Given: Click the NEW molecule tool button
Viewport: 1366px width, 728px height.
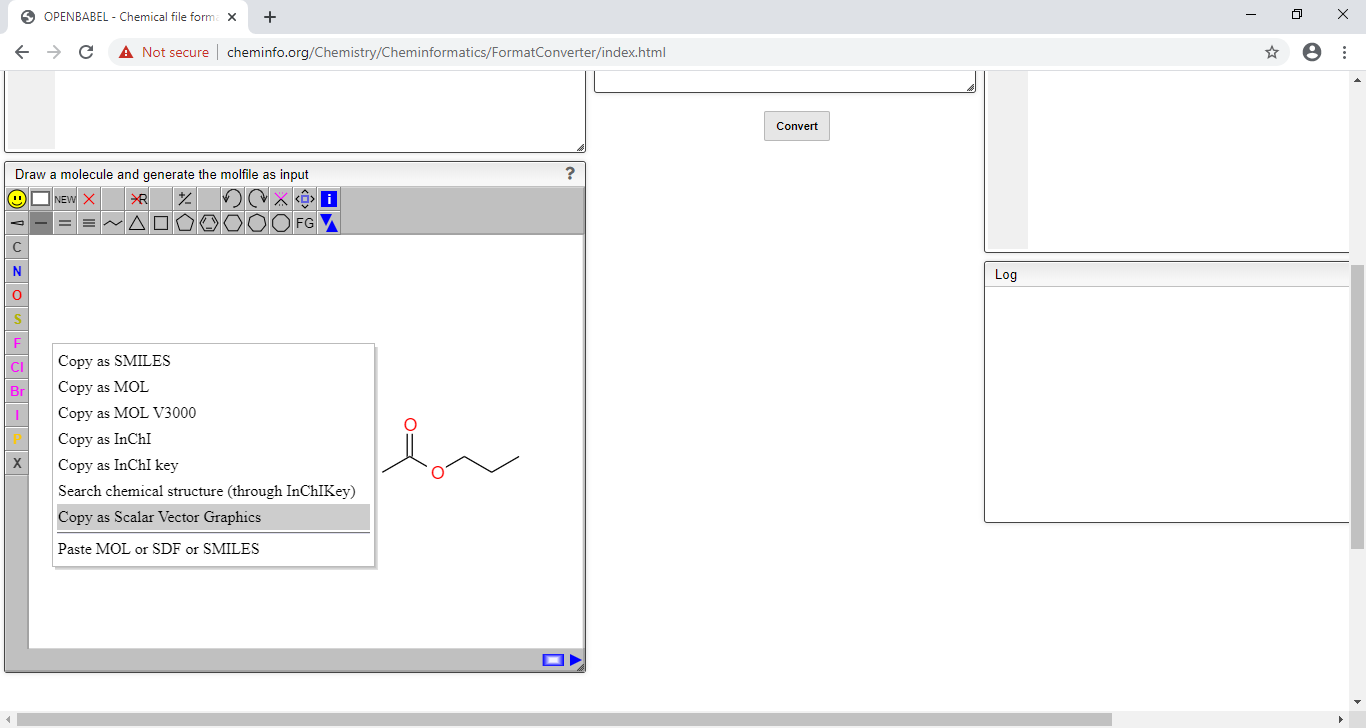Looking at the screenshot, I should click(65, 199).
